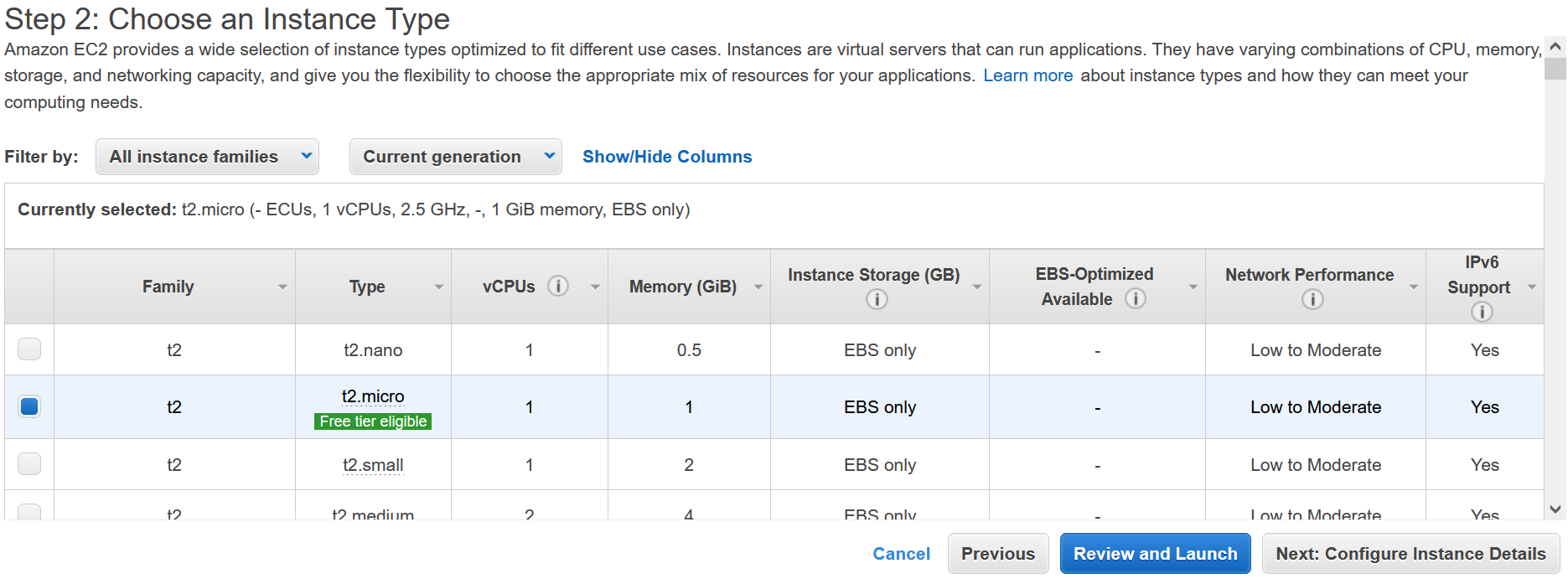Toggle the t2.micro instance checkbox
Viewport: 1568px width, 579px height.
pos(29,406)
